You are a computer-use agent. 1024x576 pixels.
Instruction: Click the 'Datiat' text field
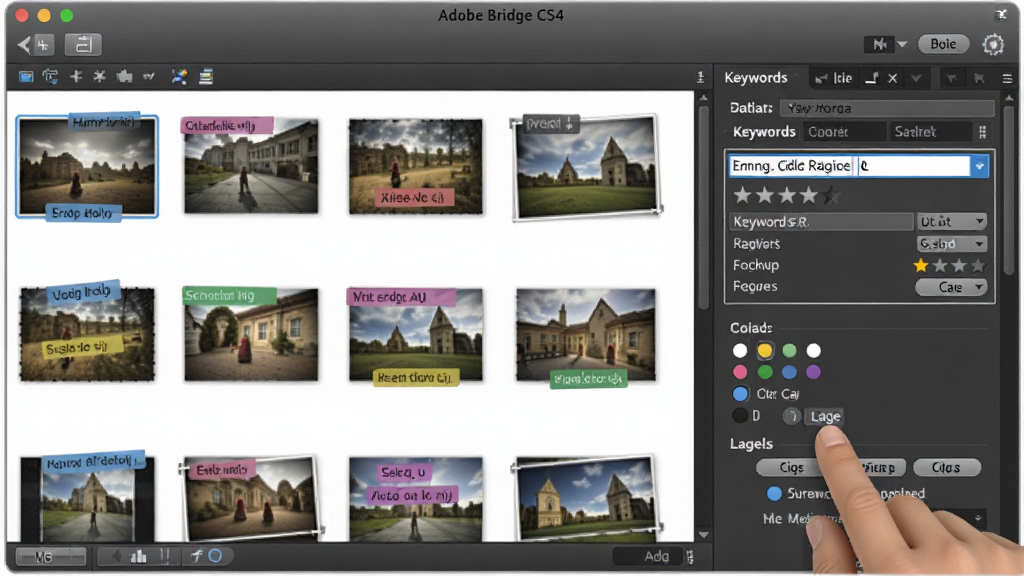click(x=887, y=108)
